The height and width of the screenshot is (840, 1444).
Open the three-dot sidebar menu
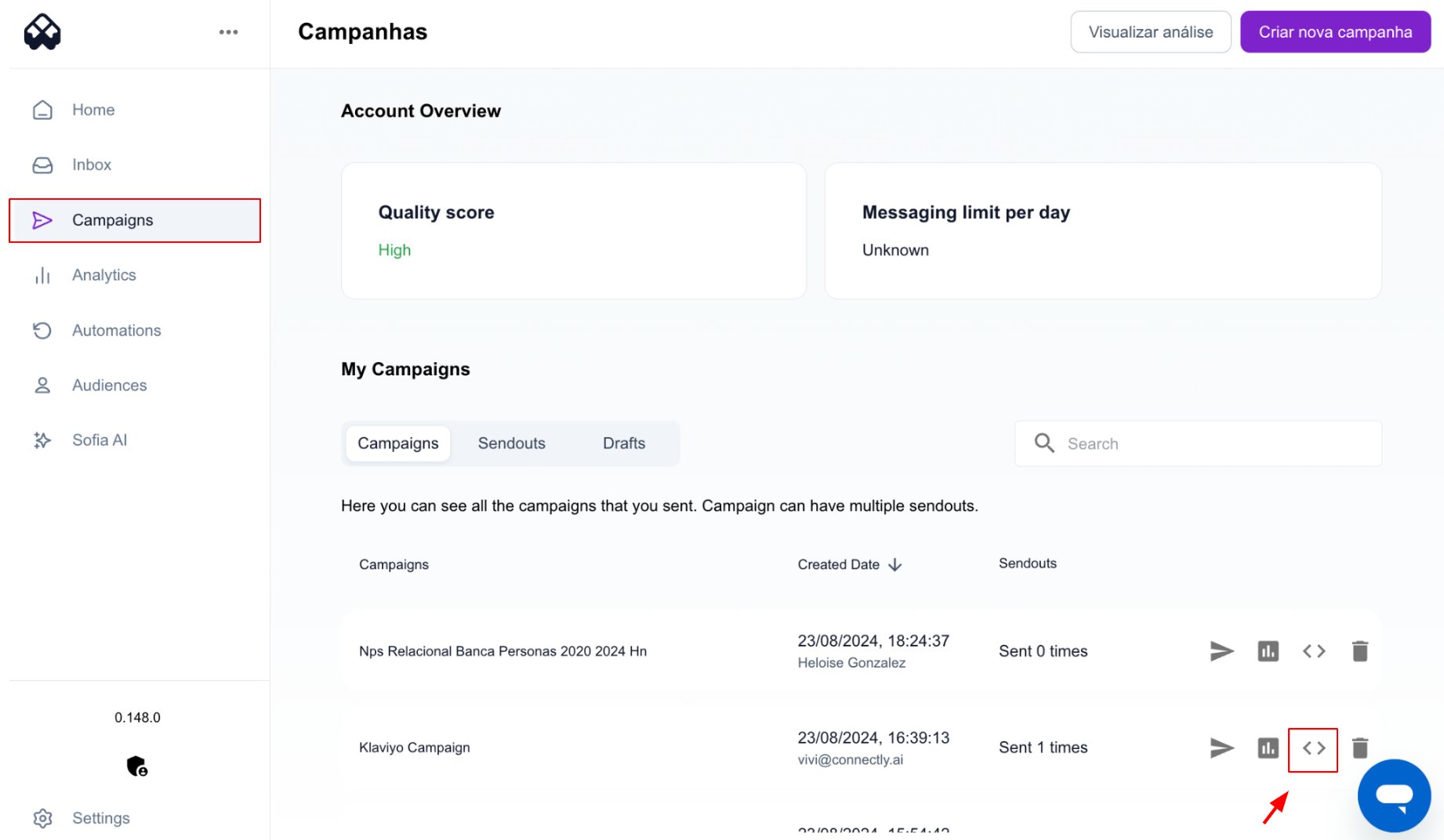tap(228, 32)
